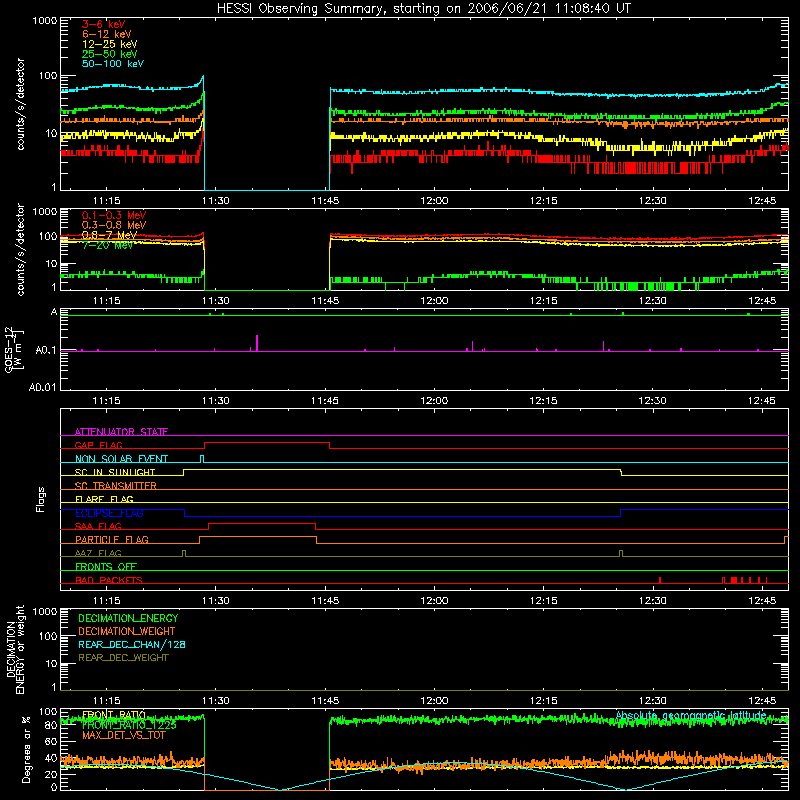The width and height of the screenshot is (800, 800).
Task: Click the SC_TRANSMITTER flag label
Action: pyautogui.click(x=115, y=485)
